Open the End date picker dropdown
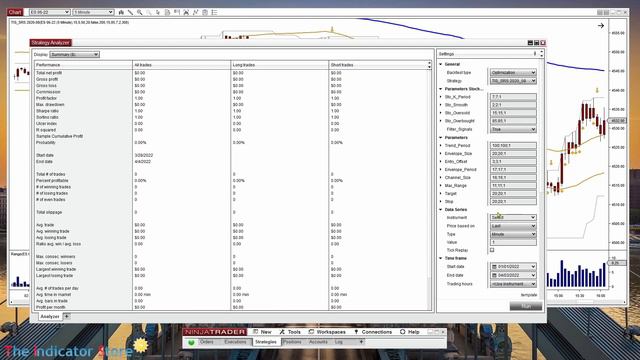Viewport: 640px width, 360px height. click(513, 275)
